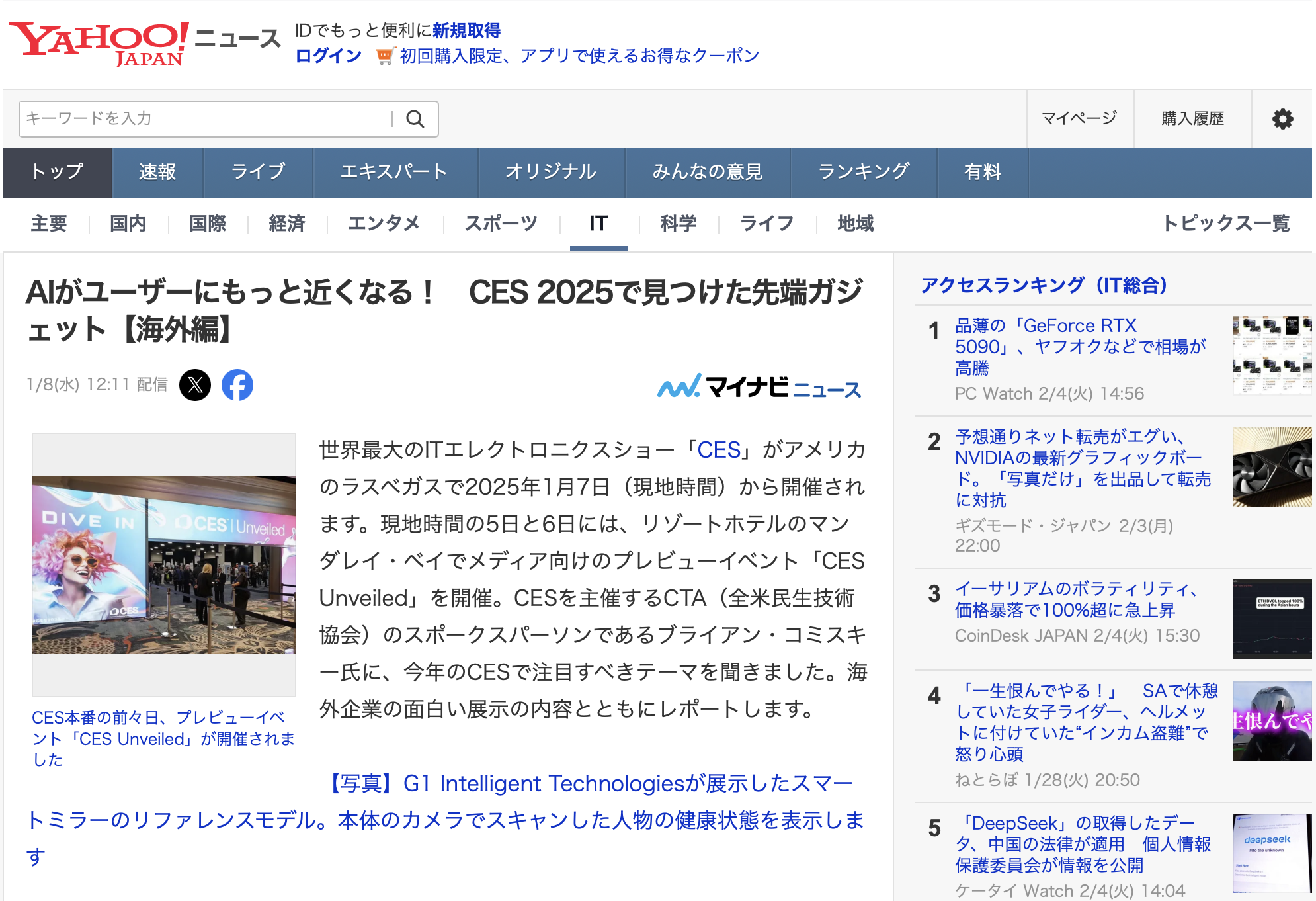Open ranking 2 NVIDIA graphics board article
This screenshot has width=1316, height=901.
1083,468
